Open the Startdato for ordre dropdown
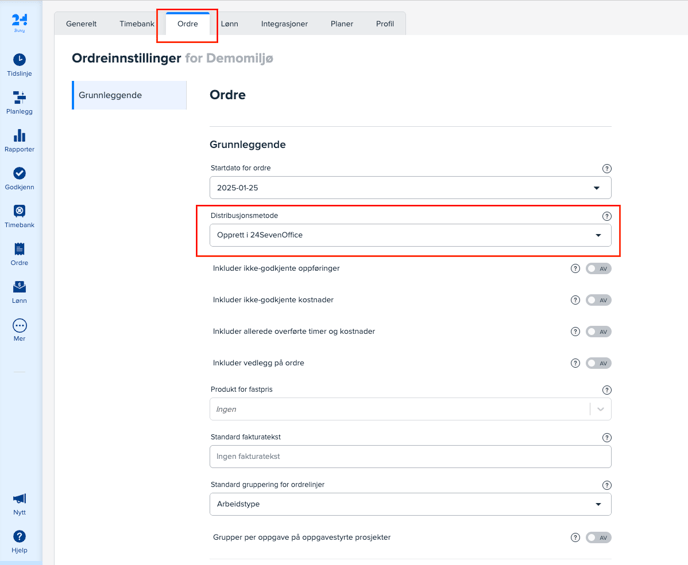Screen dimensions: 688x565 click(x=410, y=188)
